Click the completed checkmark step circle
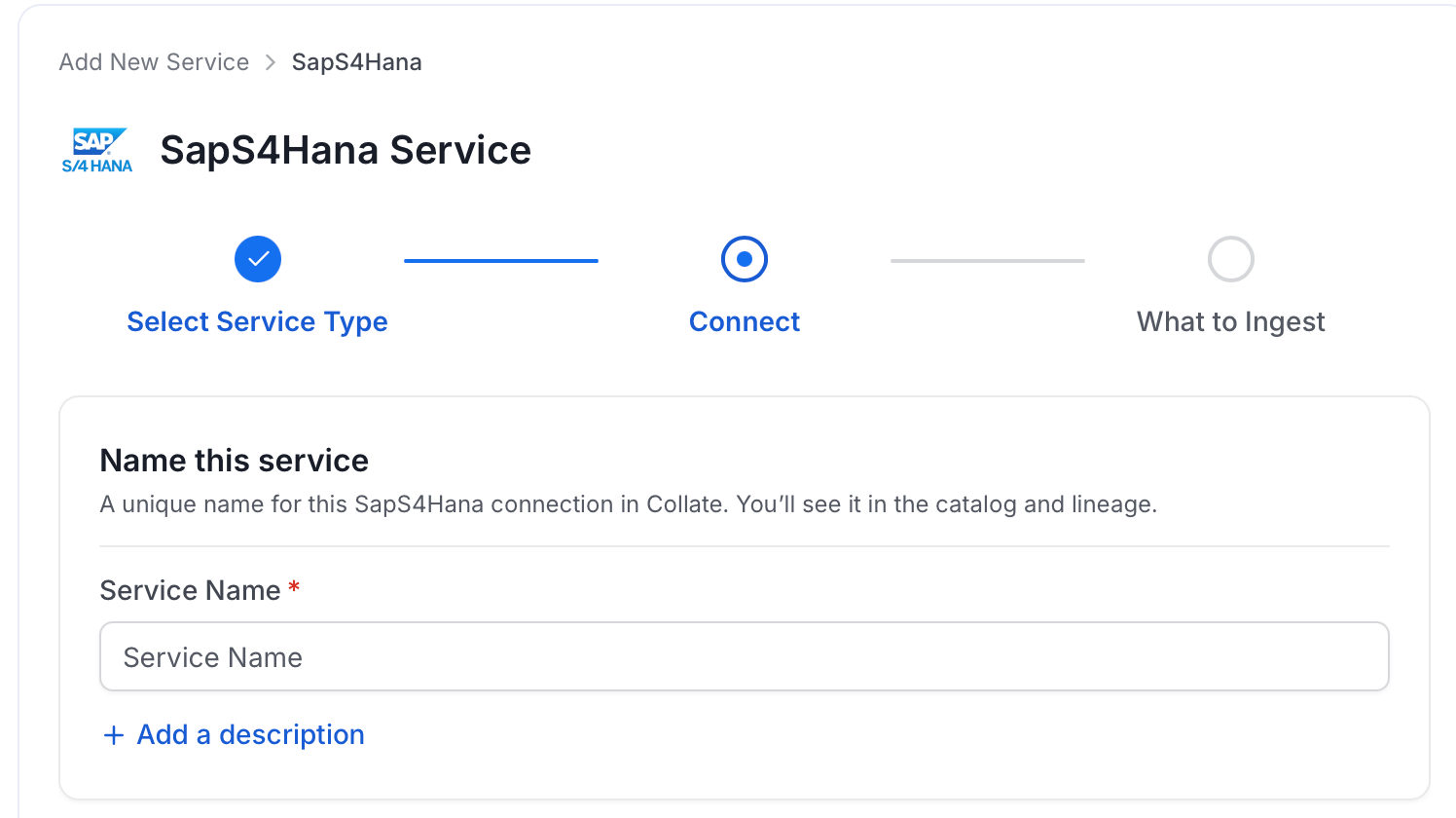This screenshot has height=818, width=1456. pos(258,259)
